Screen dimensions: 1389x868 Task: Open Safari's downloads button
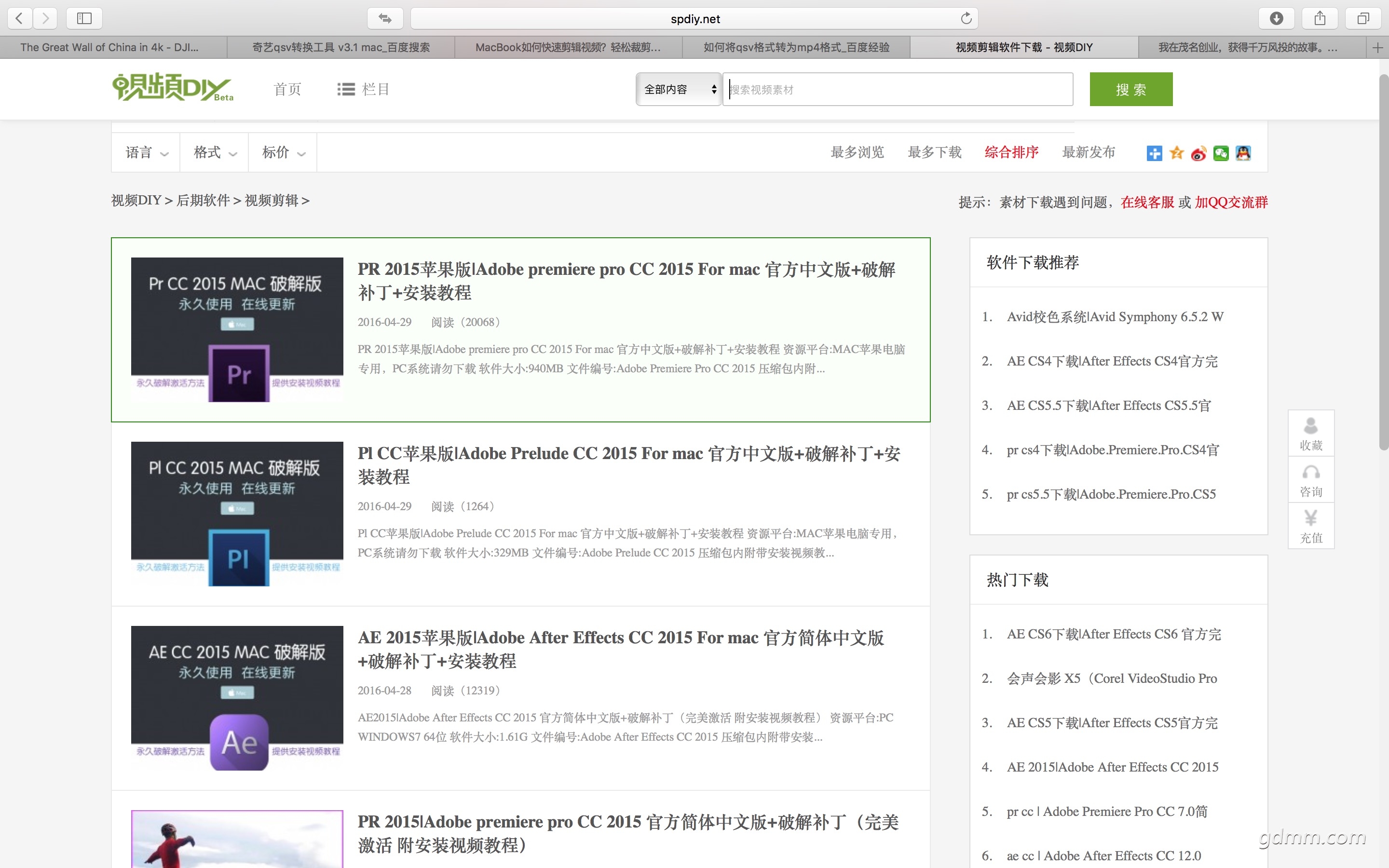tap(1277, 18)
